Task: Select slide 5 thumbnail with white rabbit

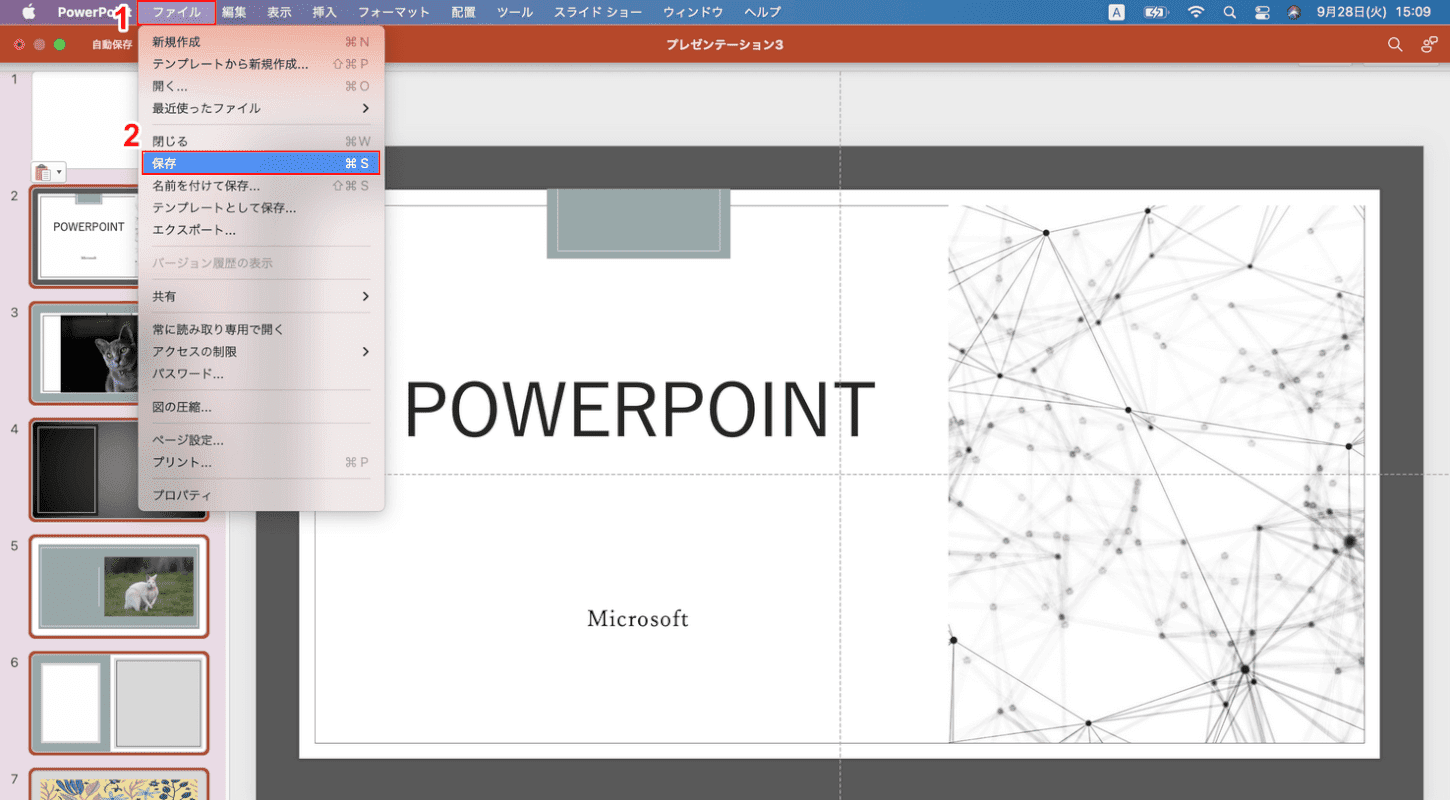Action: (119, 586)
